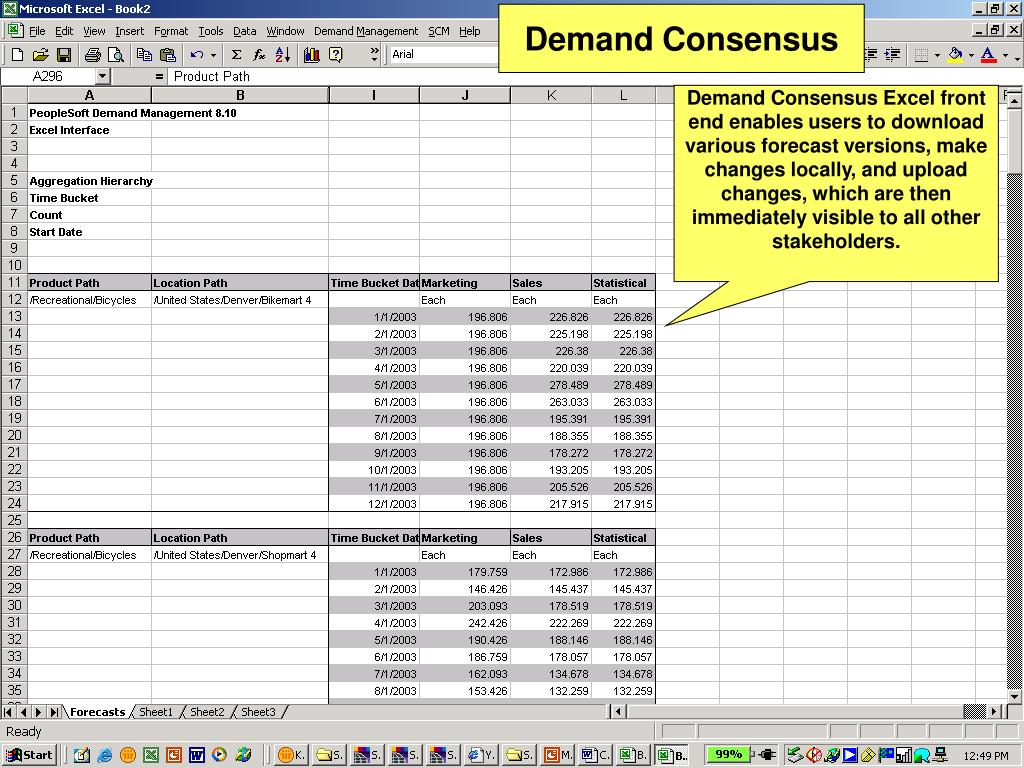The image size is (1024, 768).
Task: Apply yellow Fill Color bucket
Action: 955,55
